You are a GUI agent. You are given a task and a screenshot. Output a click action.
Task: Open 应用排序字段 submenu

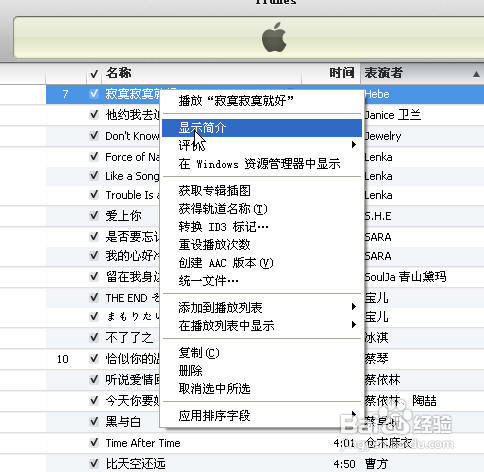[x=262, y=416]
